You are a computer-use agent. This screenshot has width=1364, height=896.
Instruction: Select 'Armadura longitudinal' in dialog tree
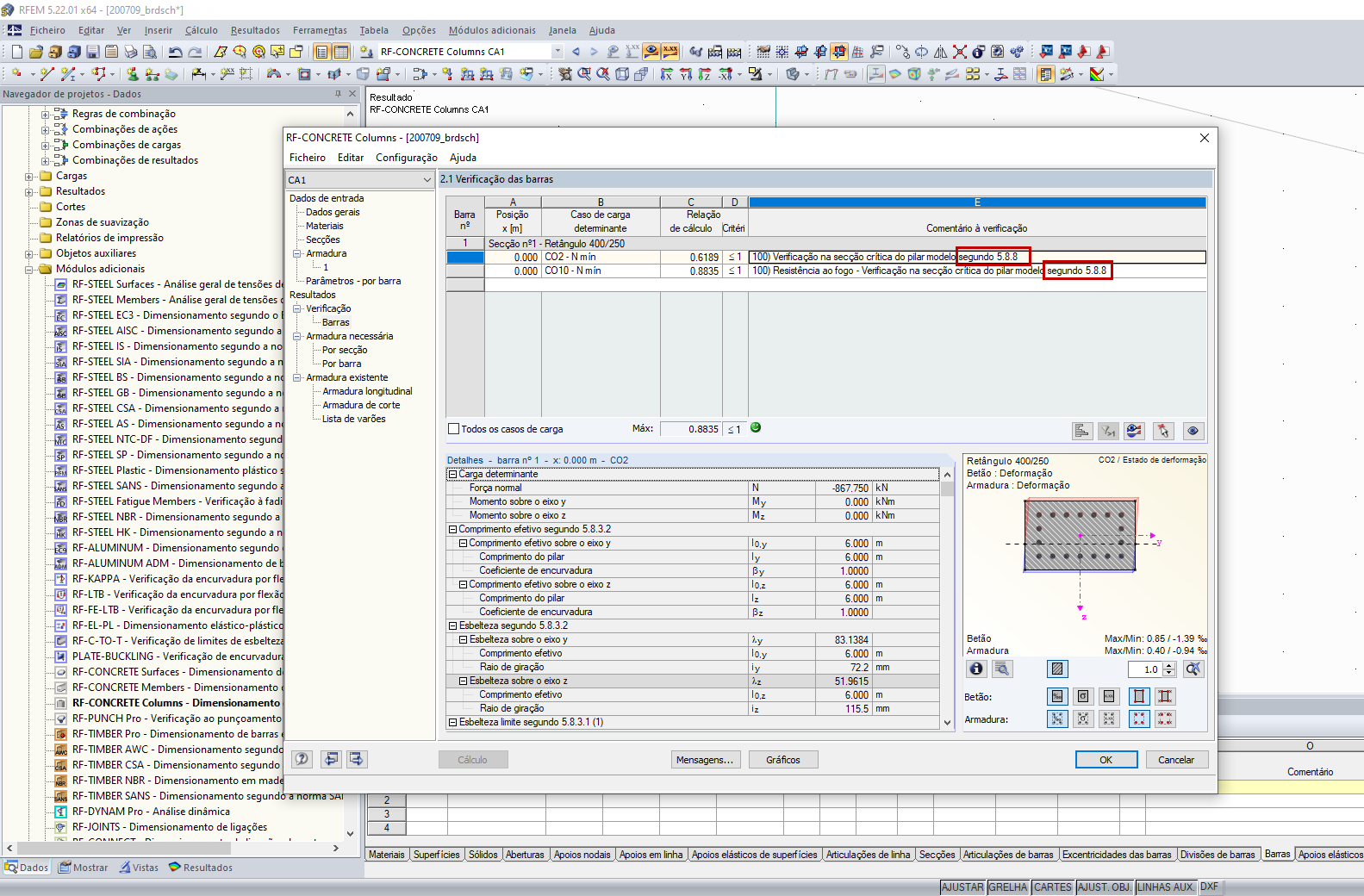pos(367,391)
